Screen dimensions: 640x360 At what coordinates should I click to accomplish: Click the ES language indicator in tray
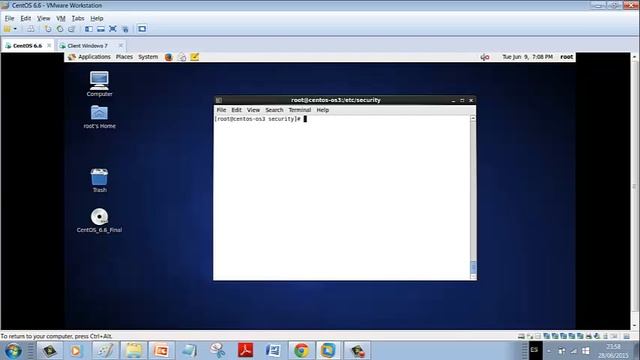tap(534, 350)
